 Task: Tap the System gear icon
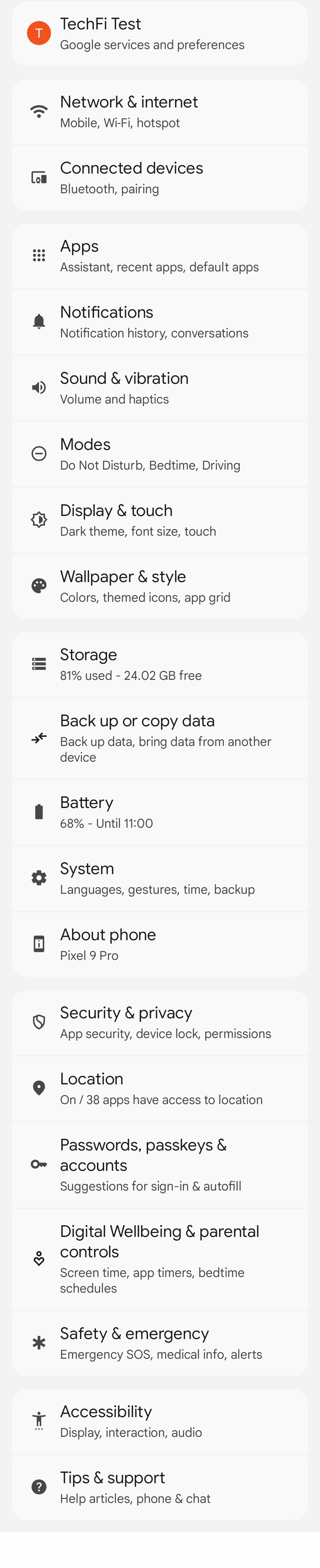(39, 878)
